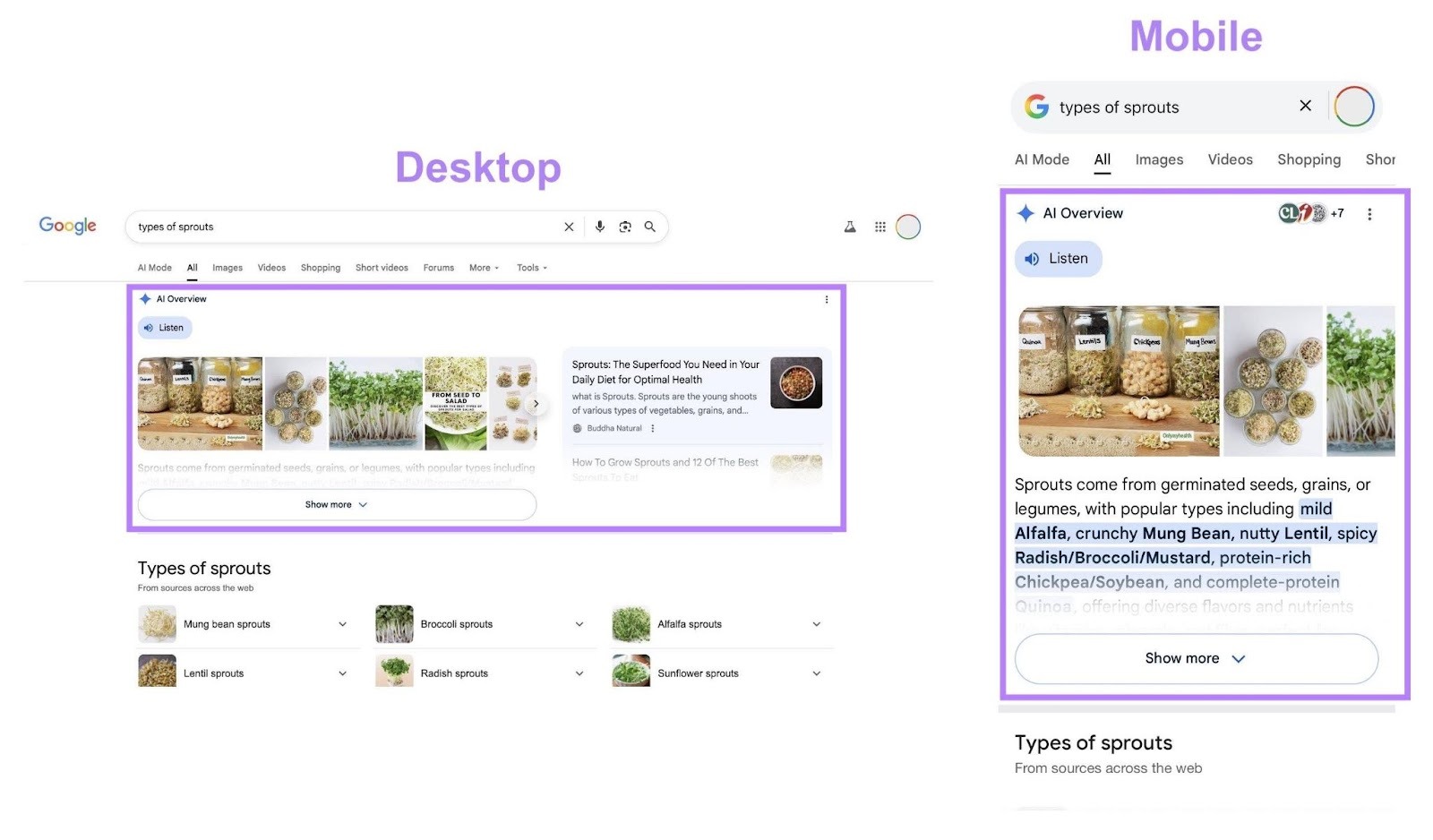Image resolution: width=1433 pixels, height=840 pixels.
Task: Open mobile AI Overview three-dot menu
Action: (1369, 214)
